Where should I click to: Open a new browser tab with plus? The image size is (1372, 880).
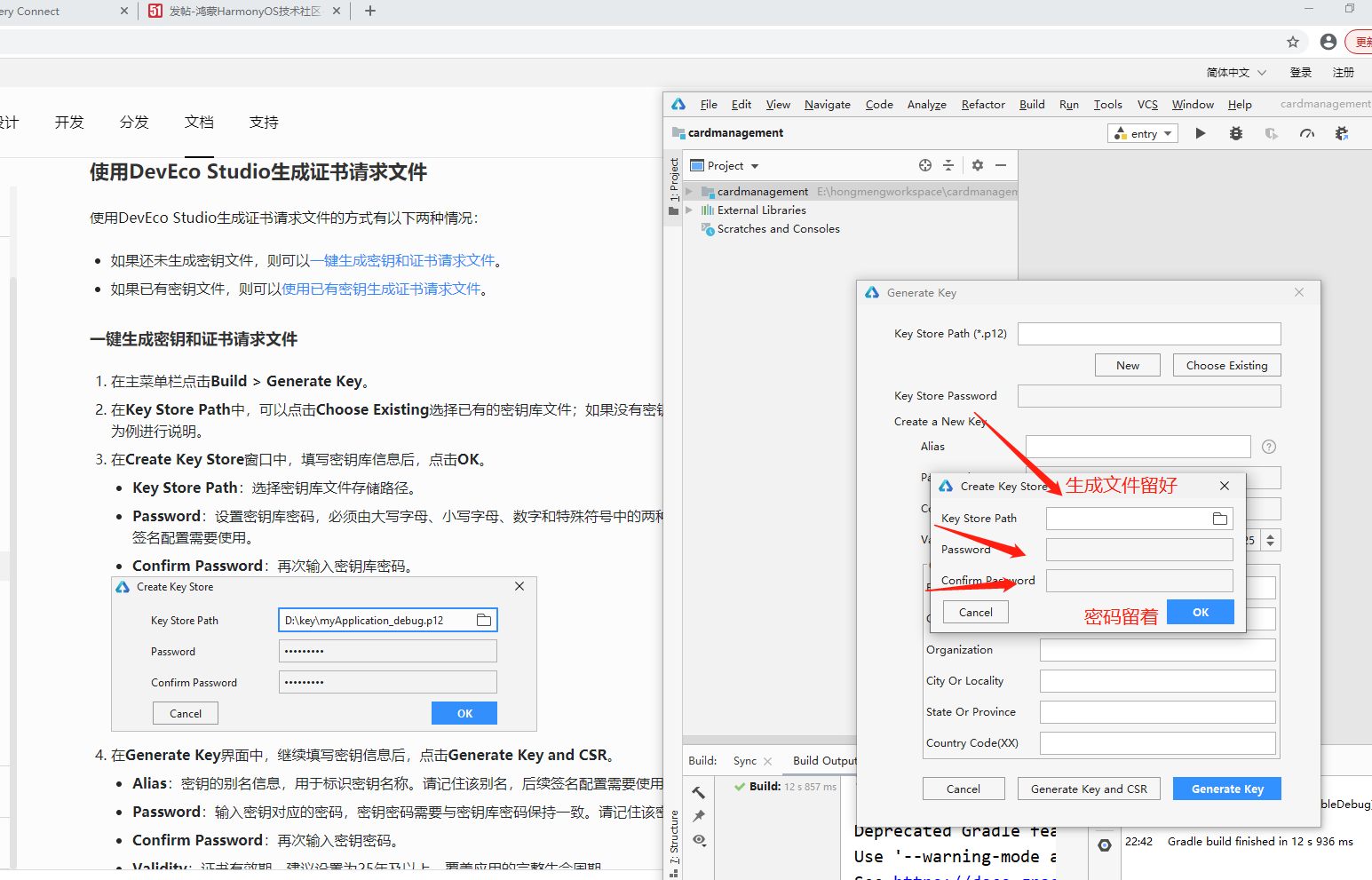370,11
